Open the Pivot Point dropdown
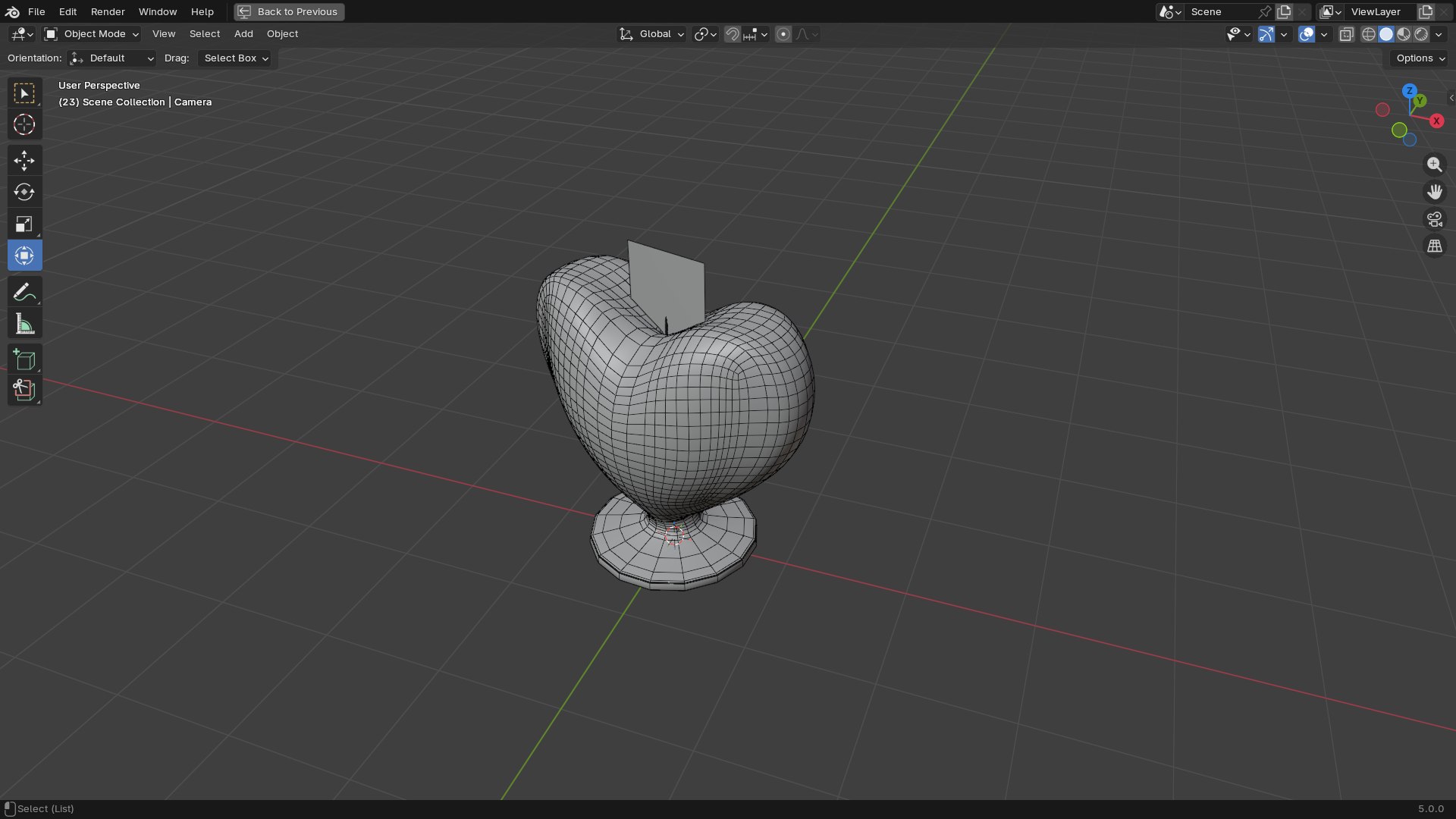This screenshot has height=819, width=1456. coord(705,34)
